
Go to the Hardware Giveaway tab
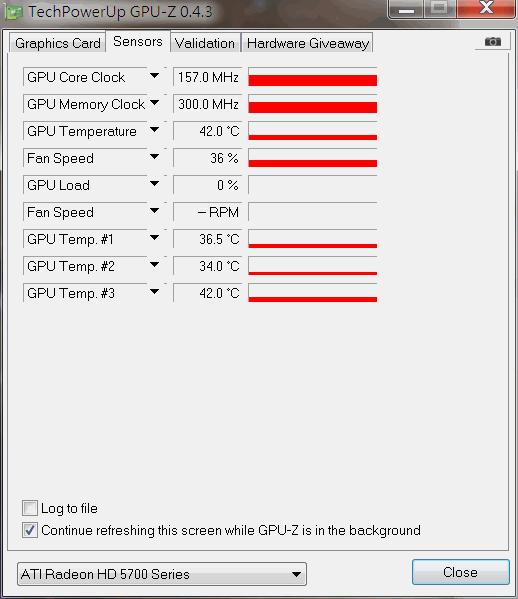tap(308, 43)
